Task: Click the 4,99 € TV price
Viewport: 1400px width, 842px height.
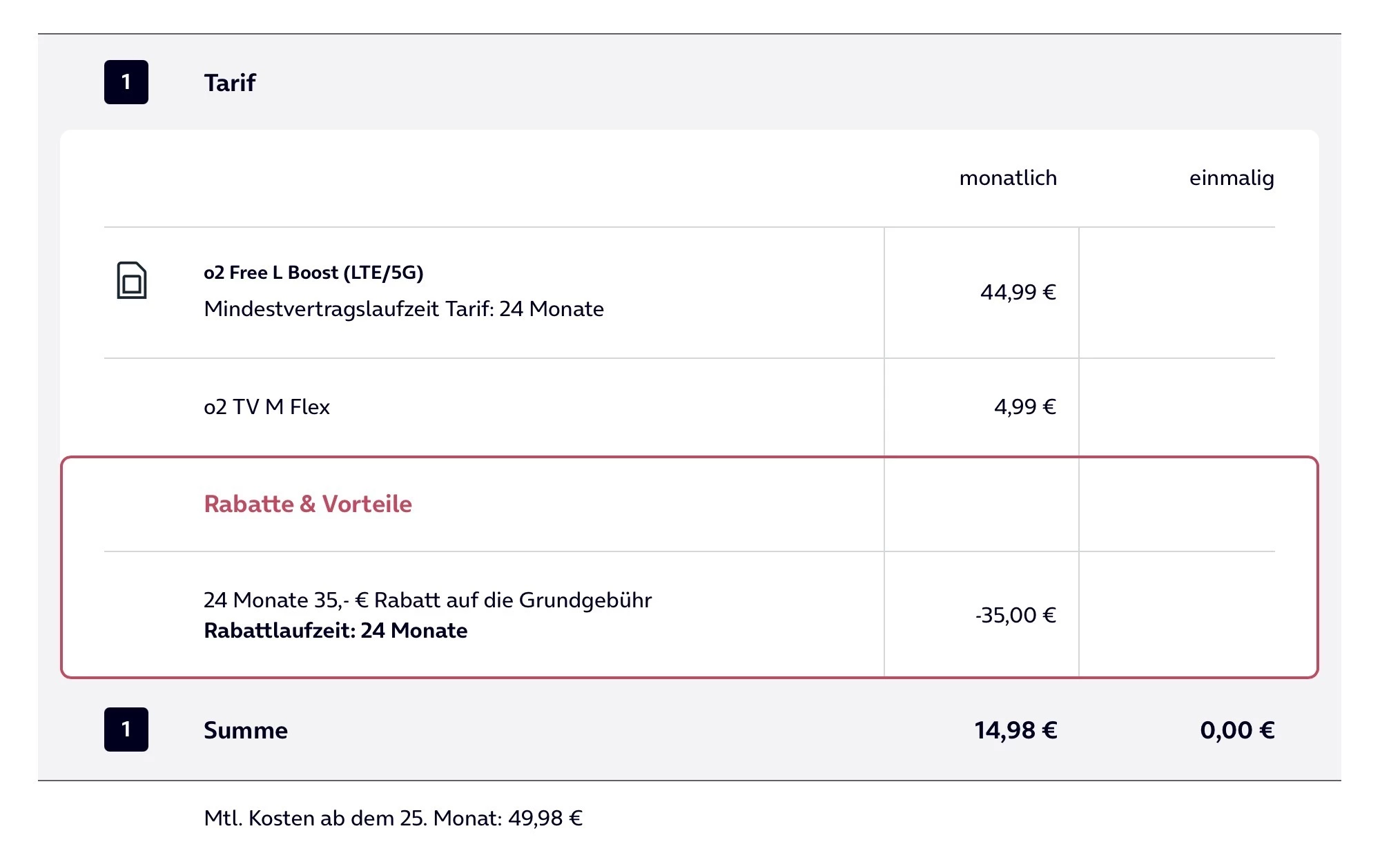Action: [1025, 407]
